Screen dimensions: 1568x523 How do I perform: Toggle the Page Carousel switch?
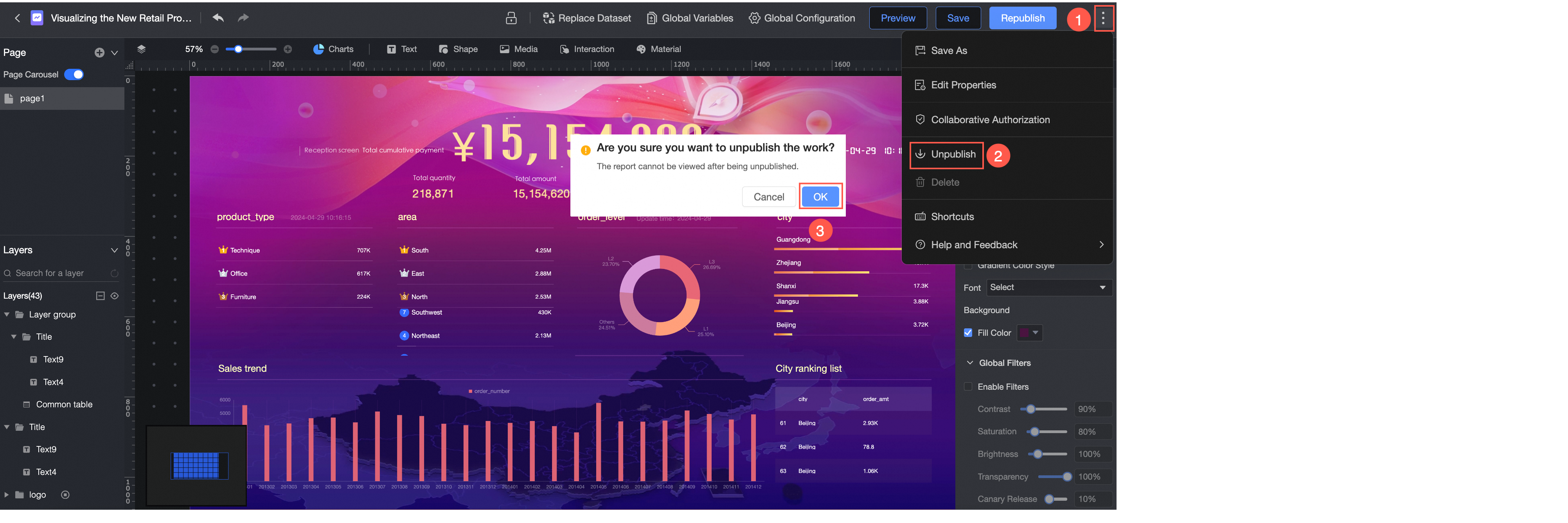[74, 75]
